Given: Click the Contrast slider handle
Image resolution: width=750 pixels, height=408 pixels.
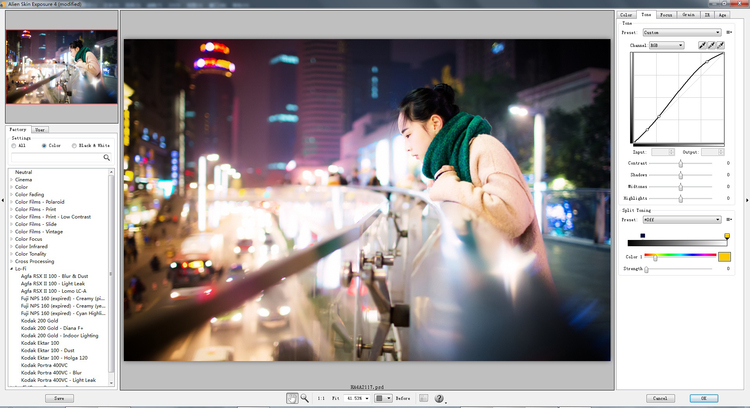Looking at the screenshot, I should coord(680,164).
